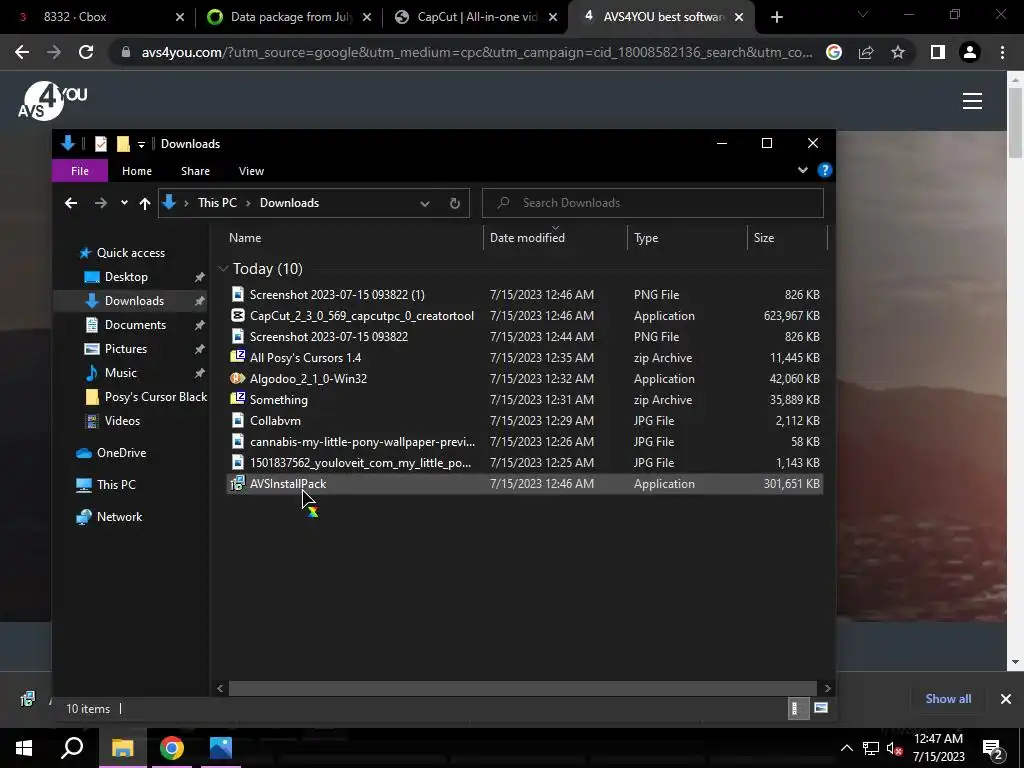Open the AVS4YOU hamburger menu
This screenshot has height=768, width=1024.
click(x=972, y=101)
